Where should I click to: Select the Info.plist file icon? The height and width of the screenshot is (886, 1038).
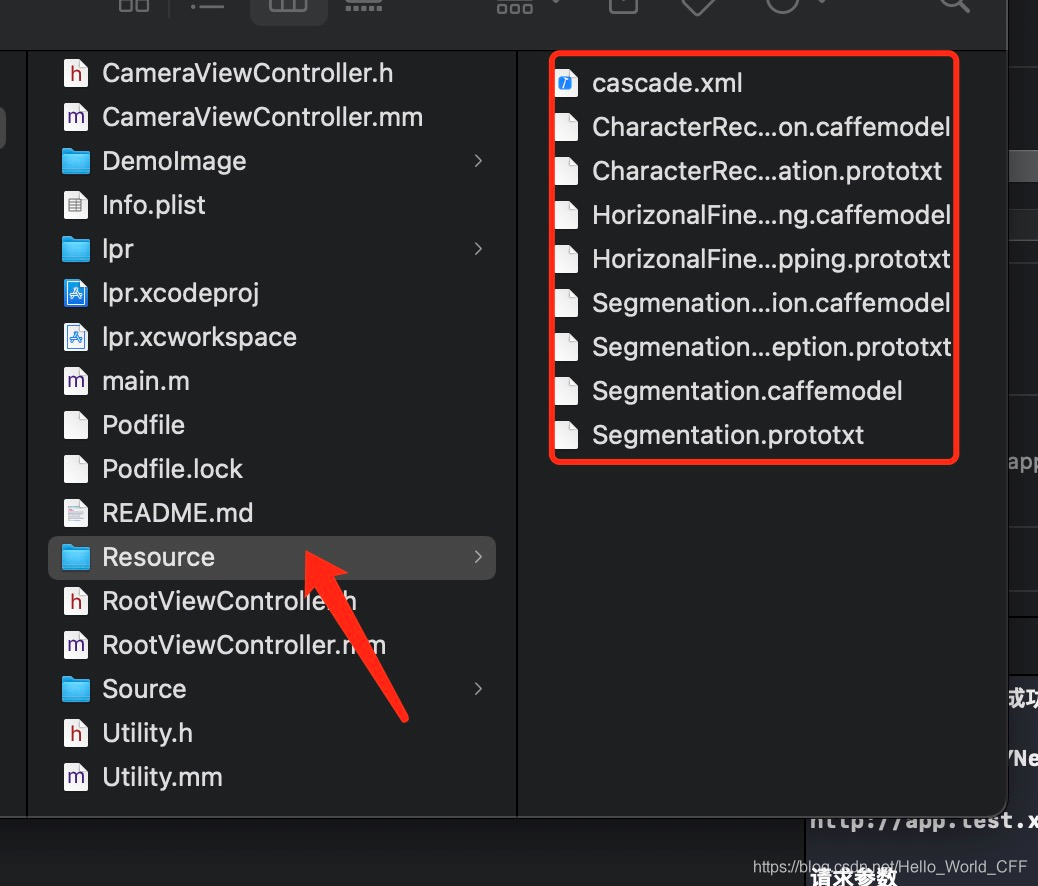(75, 205)
